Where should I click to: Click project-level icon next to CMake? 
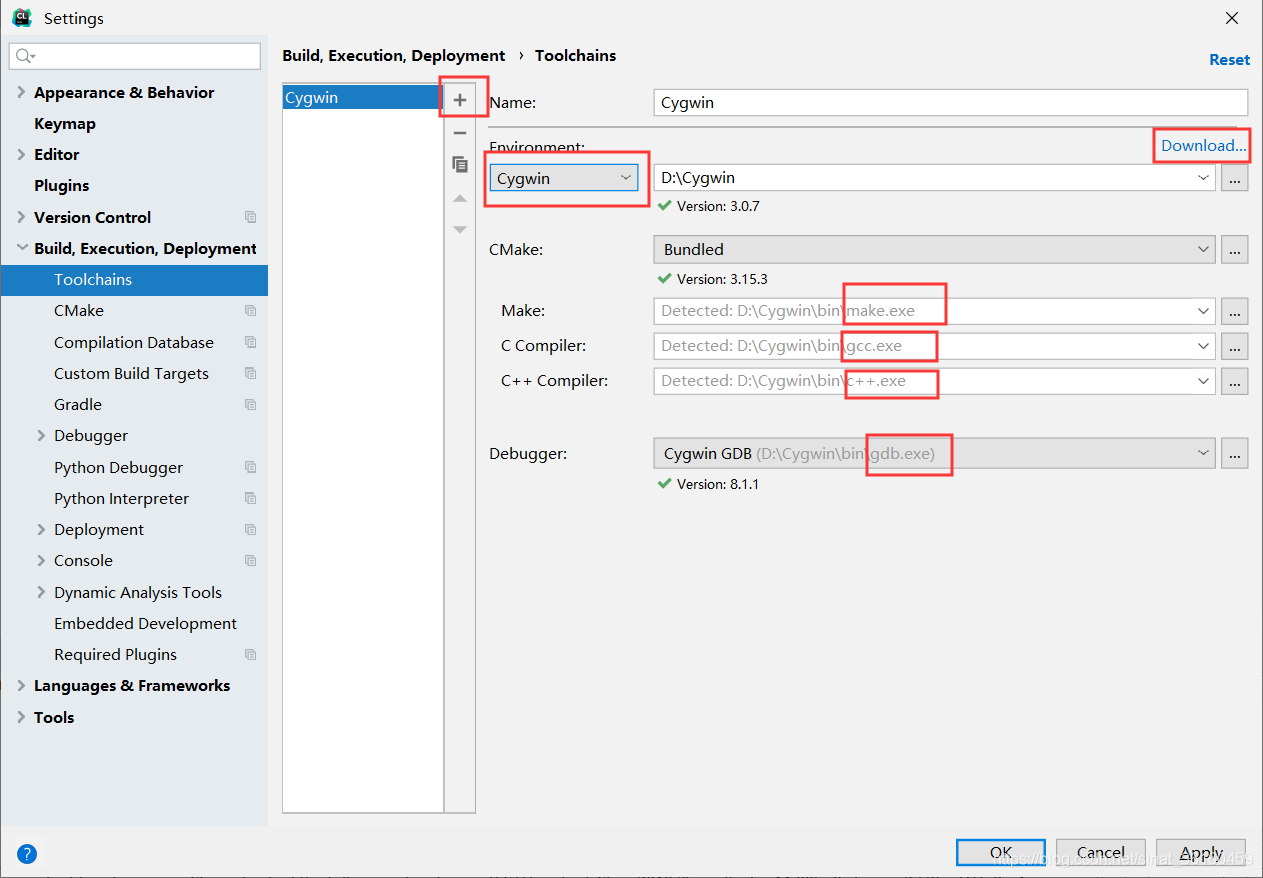click(250, 311)
